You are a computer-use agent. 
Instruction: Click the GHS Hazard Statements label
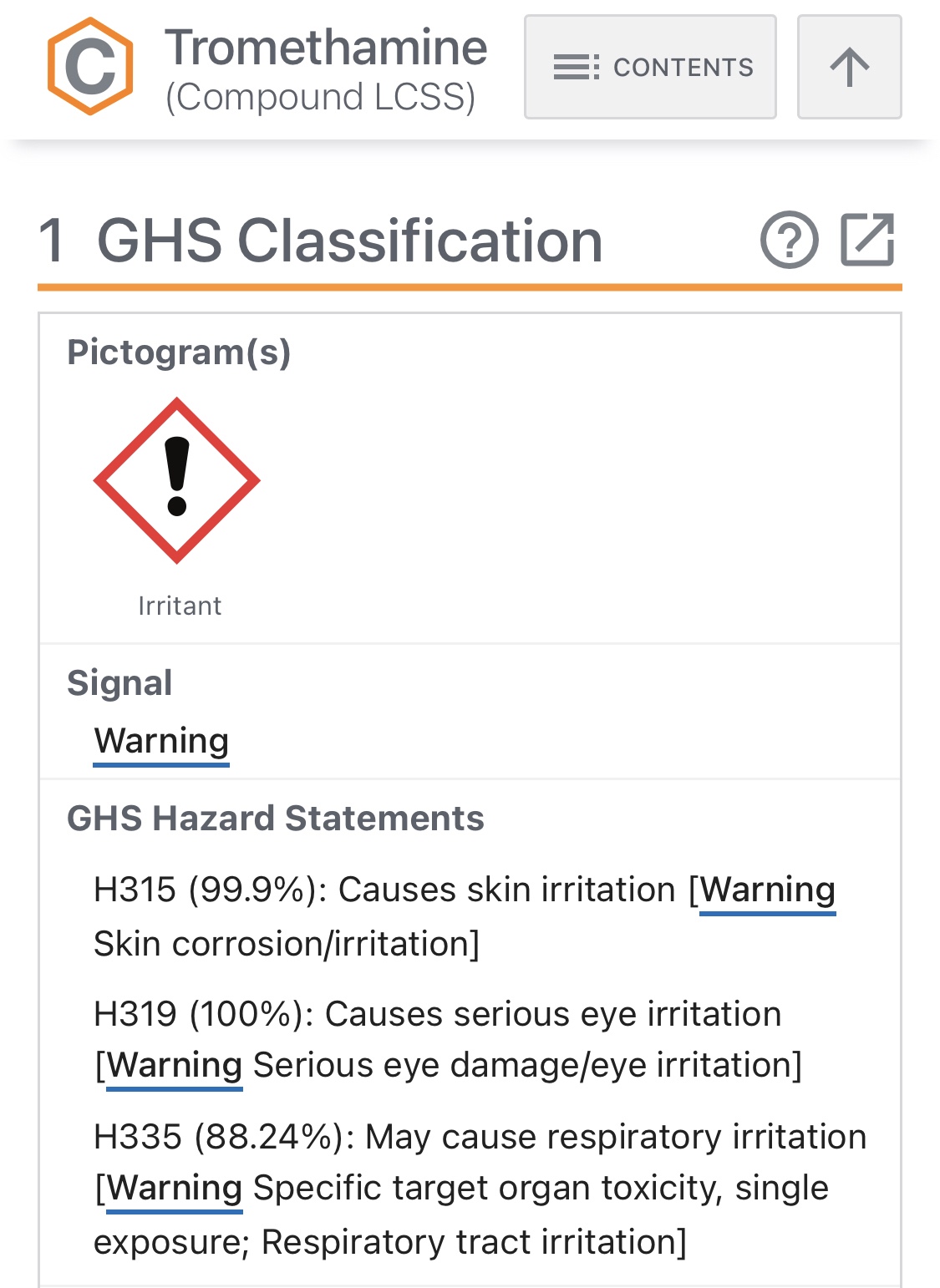pyautogui.click(x=276, y=819)
